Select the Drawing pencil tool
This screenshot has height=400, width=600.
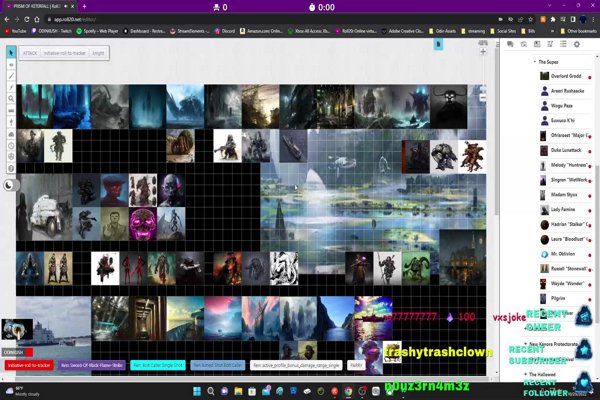point(11,76)
